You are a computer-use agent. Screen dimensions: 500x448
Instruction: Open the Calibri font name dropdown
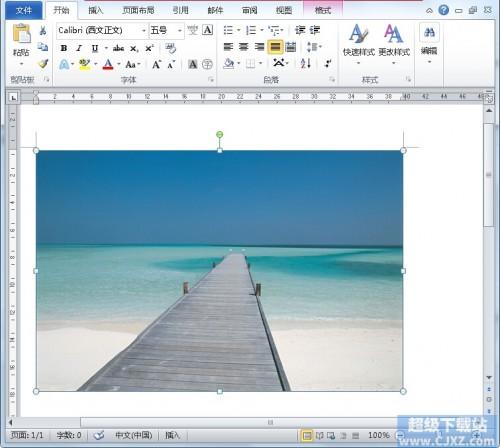coord(144,31)
